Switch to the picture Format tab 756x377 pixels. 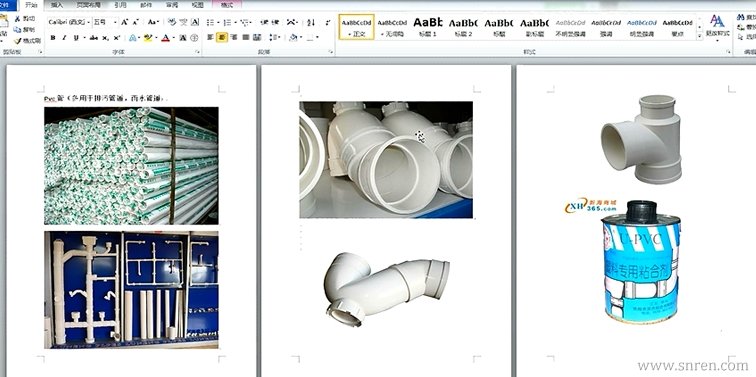point(227,5)
